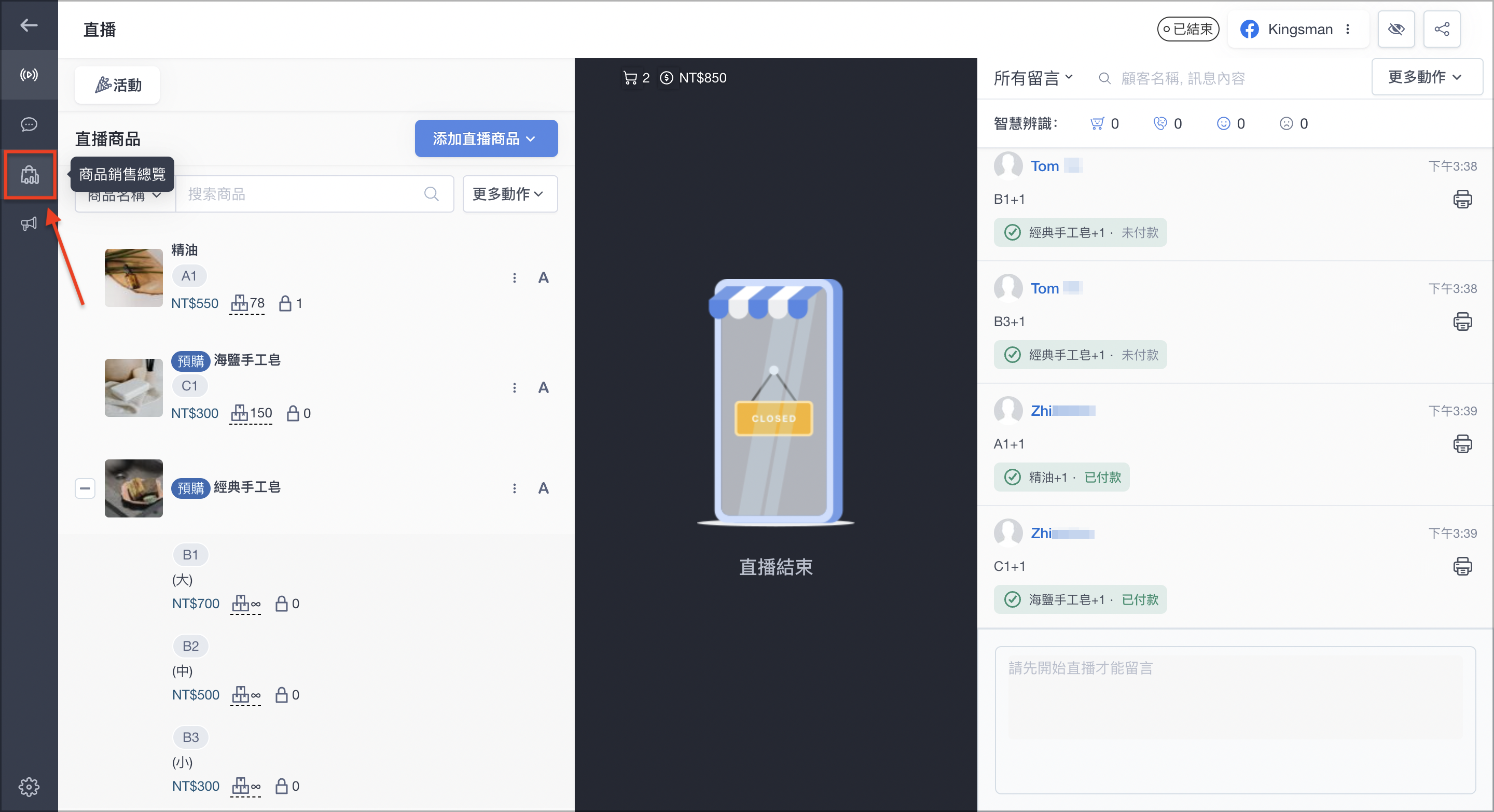Click the 活動 button
Screen dimensions: 1494x812
[x=117, y=85]
